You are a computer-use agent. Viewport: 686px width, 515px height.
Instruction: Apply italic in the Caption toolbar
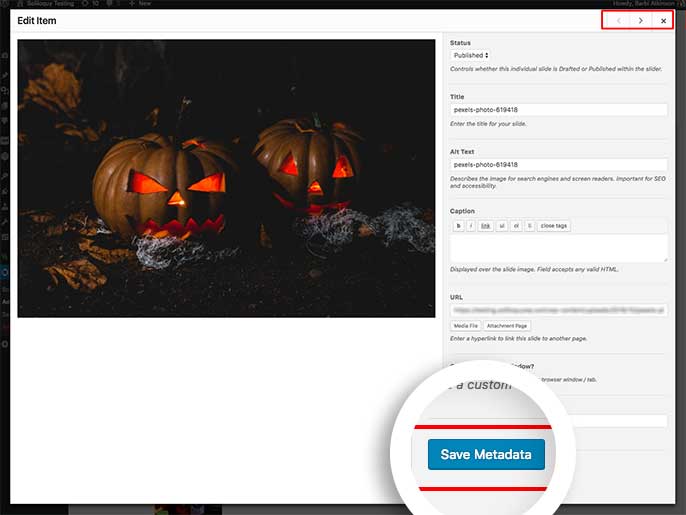[x=471, y=226]
